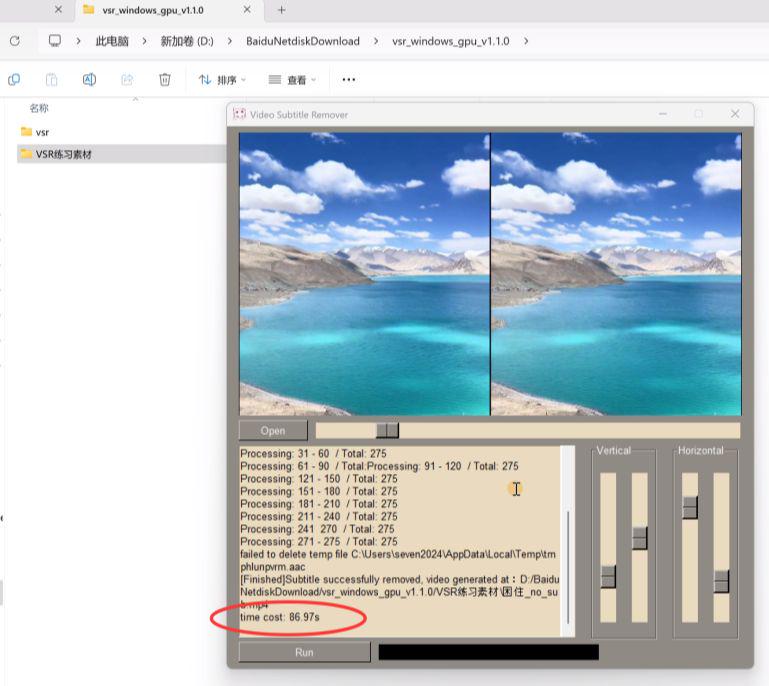
Task: Add a new Explorer tab with plus button
Action: point(282,10)
